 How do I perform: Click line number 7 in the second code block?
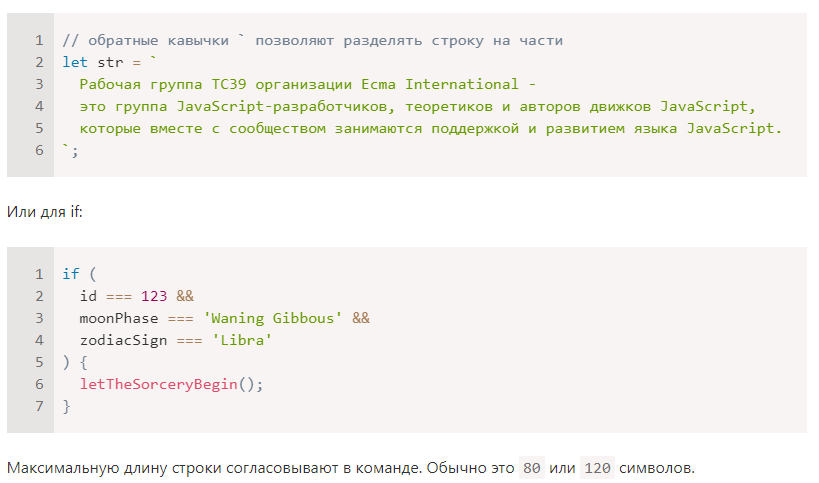point(39,406)
